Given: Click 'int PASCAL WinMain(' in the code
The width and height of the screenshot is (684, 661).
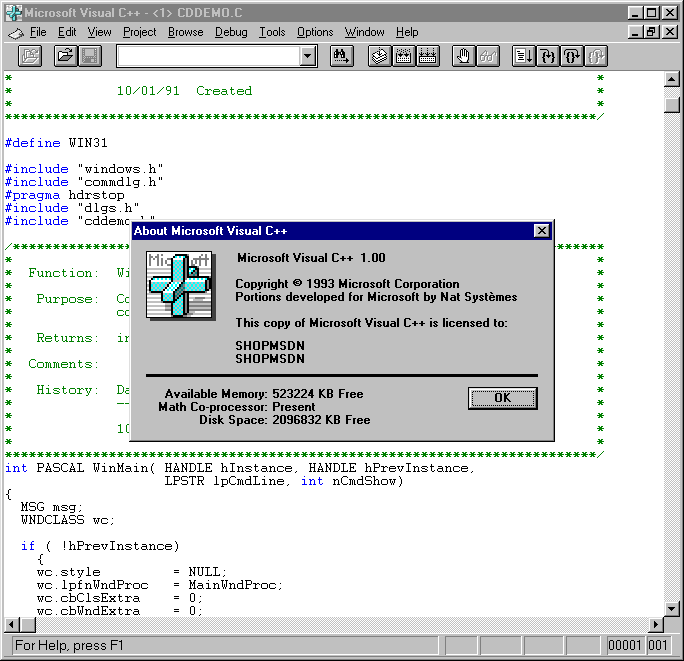Looking at the screenshot, I should coord(80,468).
